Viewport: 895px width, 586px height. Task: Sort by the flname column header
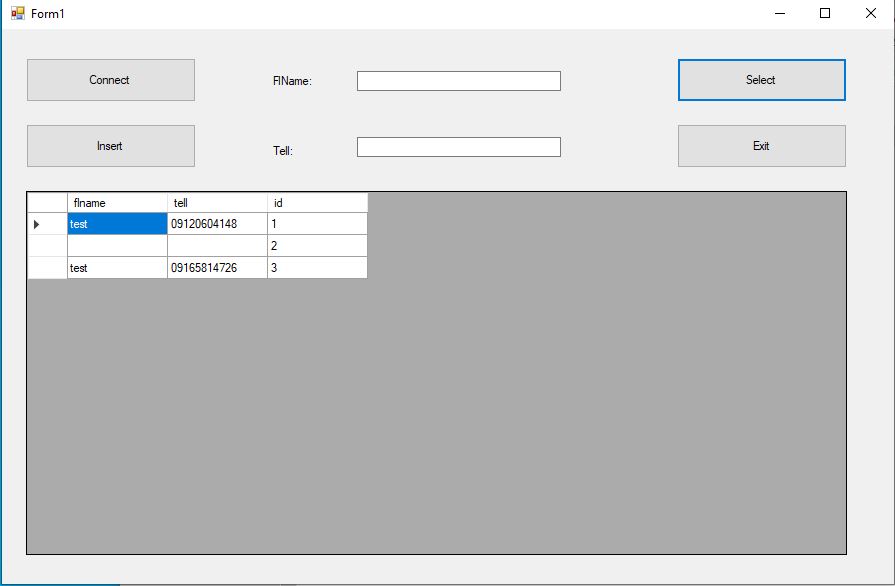(x=117, y=203)
